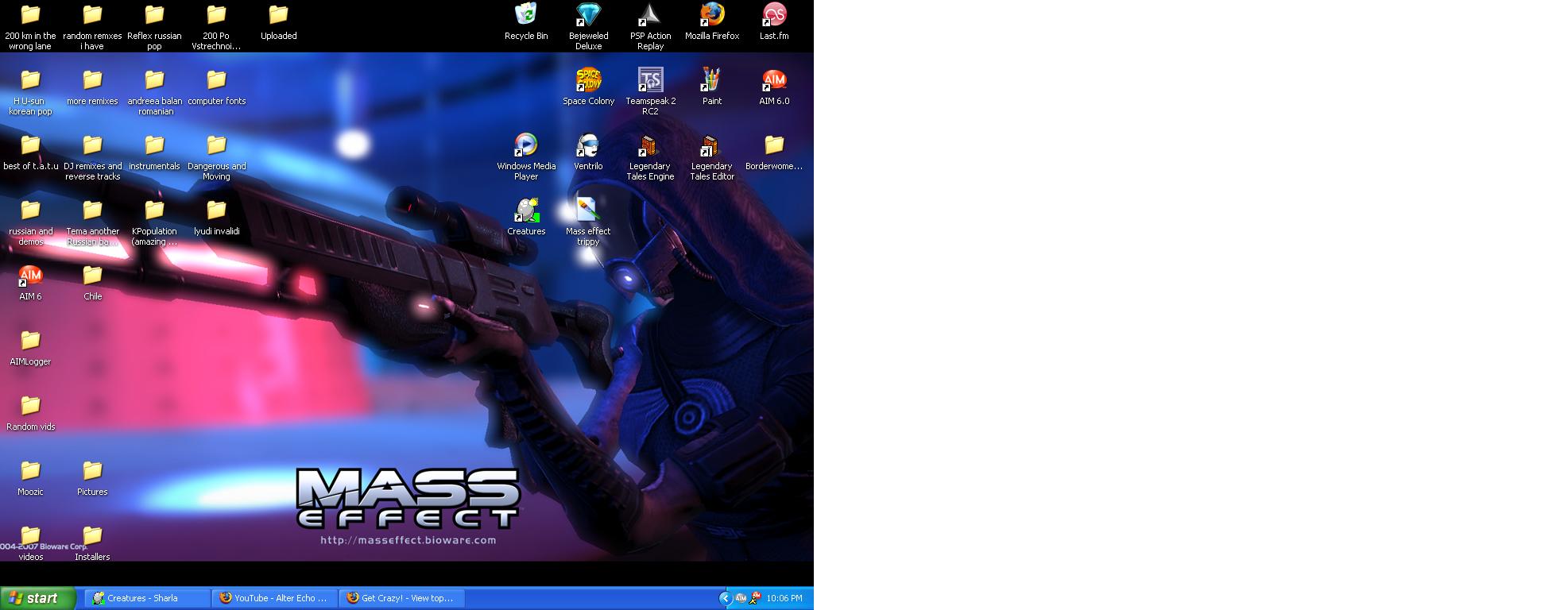
Task: Switch to the Get Crazy! taskbar button
Action: point(401,598)
